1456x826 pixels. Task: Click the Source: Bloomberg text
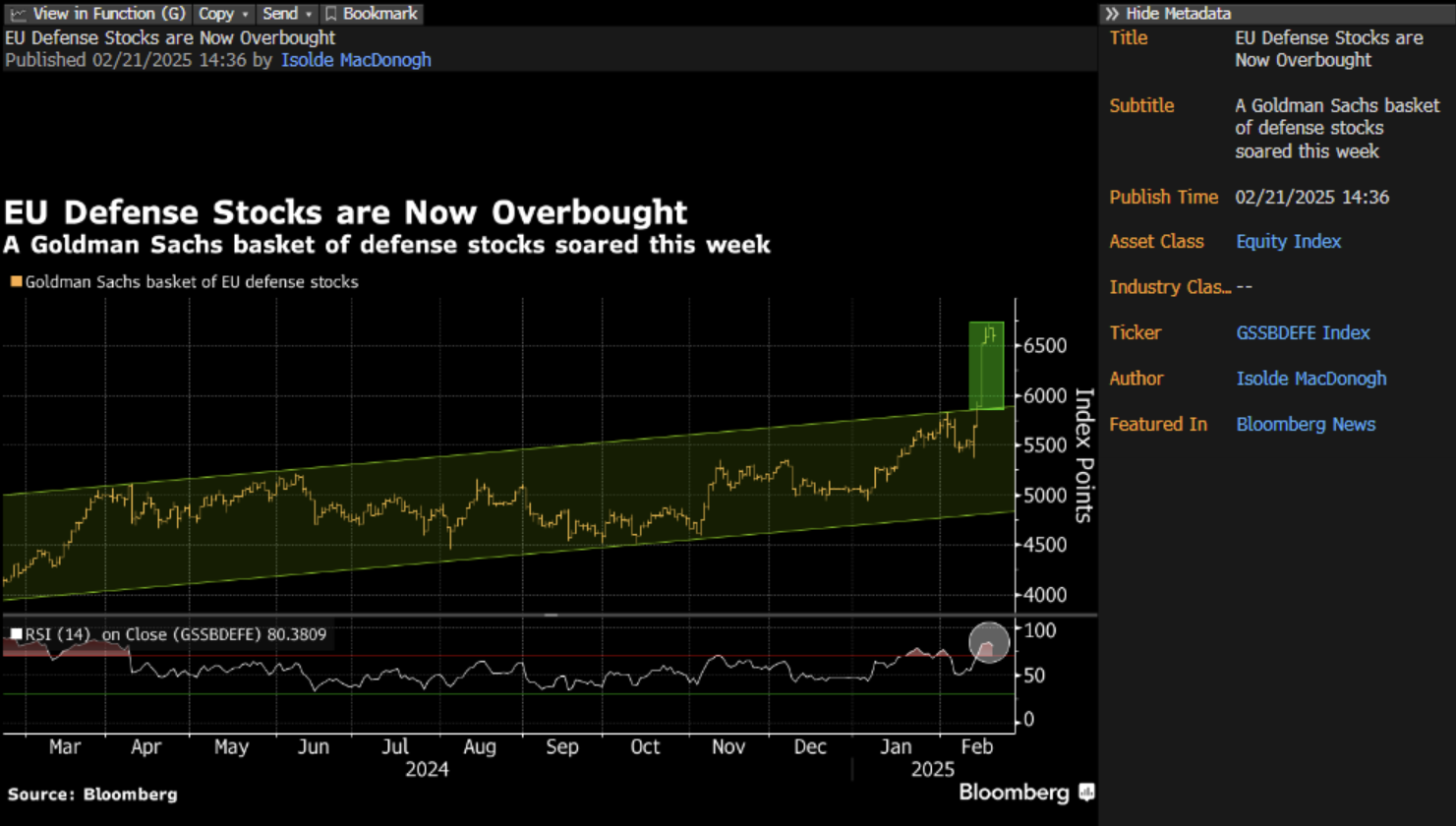[x=92, y=795]
